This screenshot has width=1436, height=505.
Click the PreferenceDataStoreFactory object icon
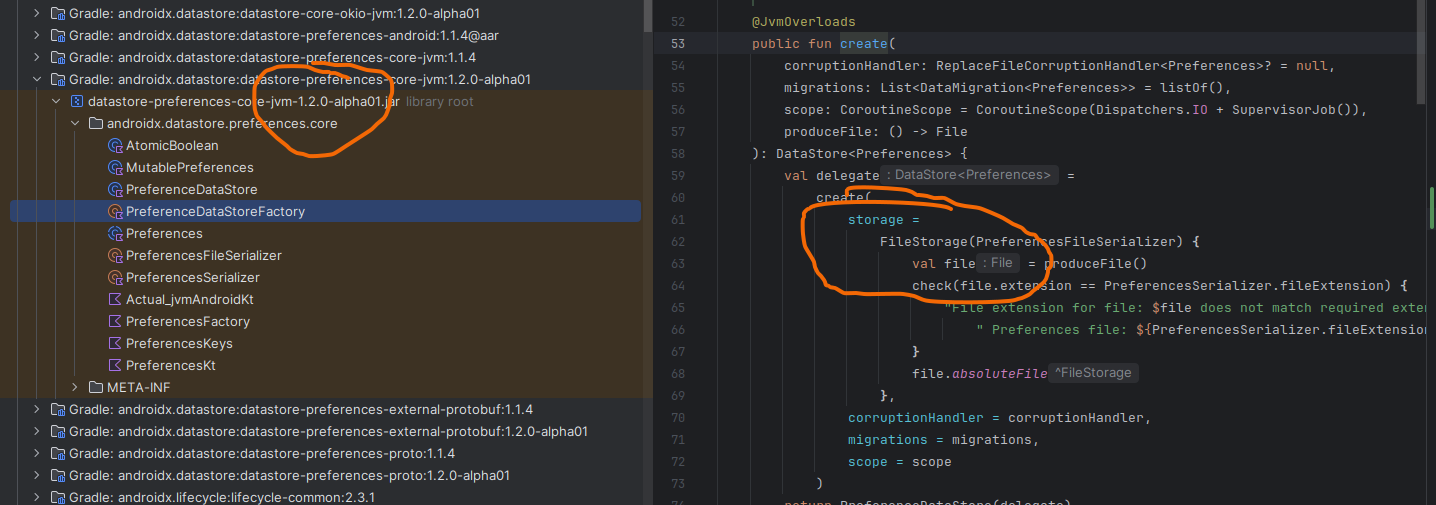click(115, 212)
